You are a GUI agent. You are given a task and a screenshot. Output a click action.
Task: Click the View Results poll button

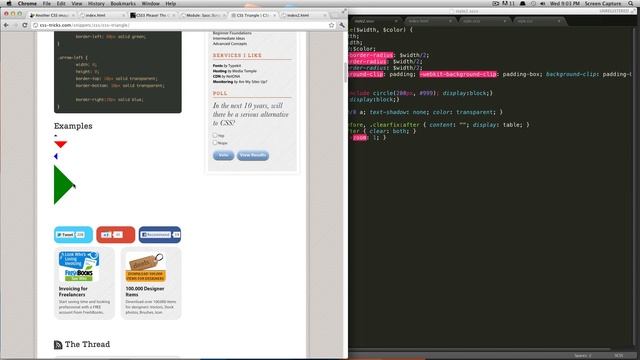253,155
